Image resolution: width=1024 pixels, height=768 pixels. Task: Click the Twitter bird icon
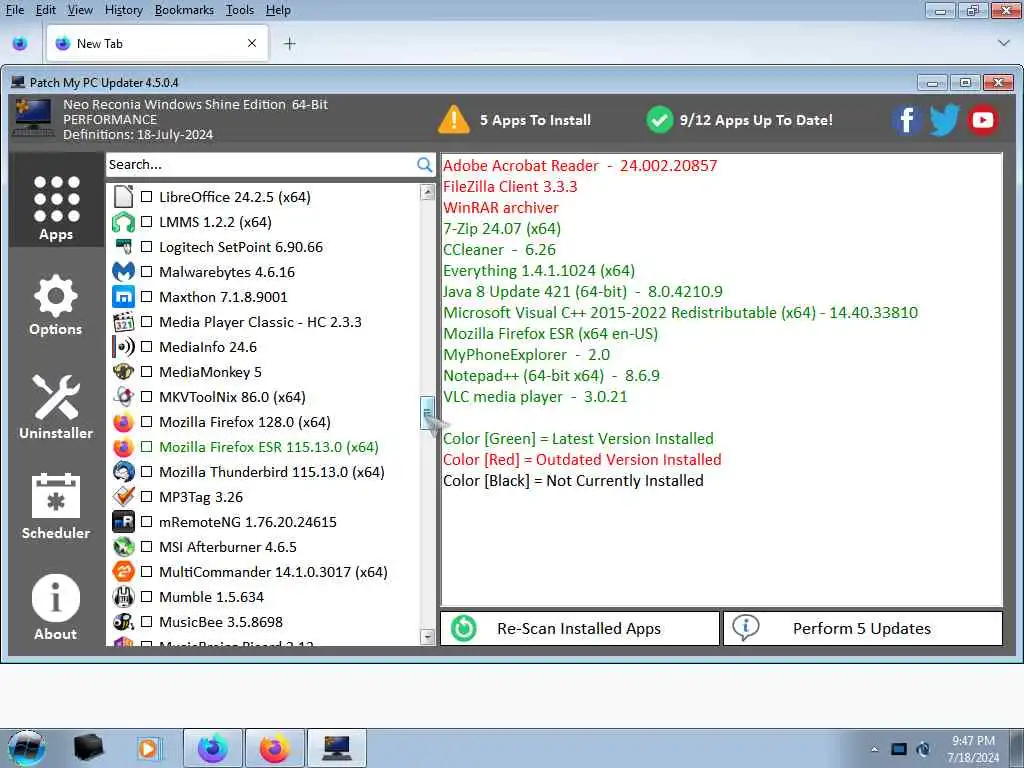(944, 120)
